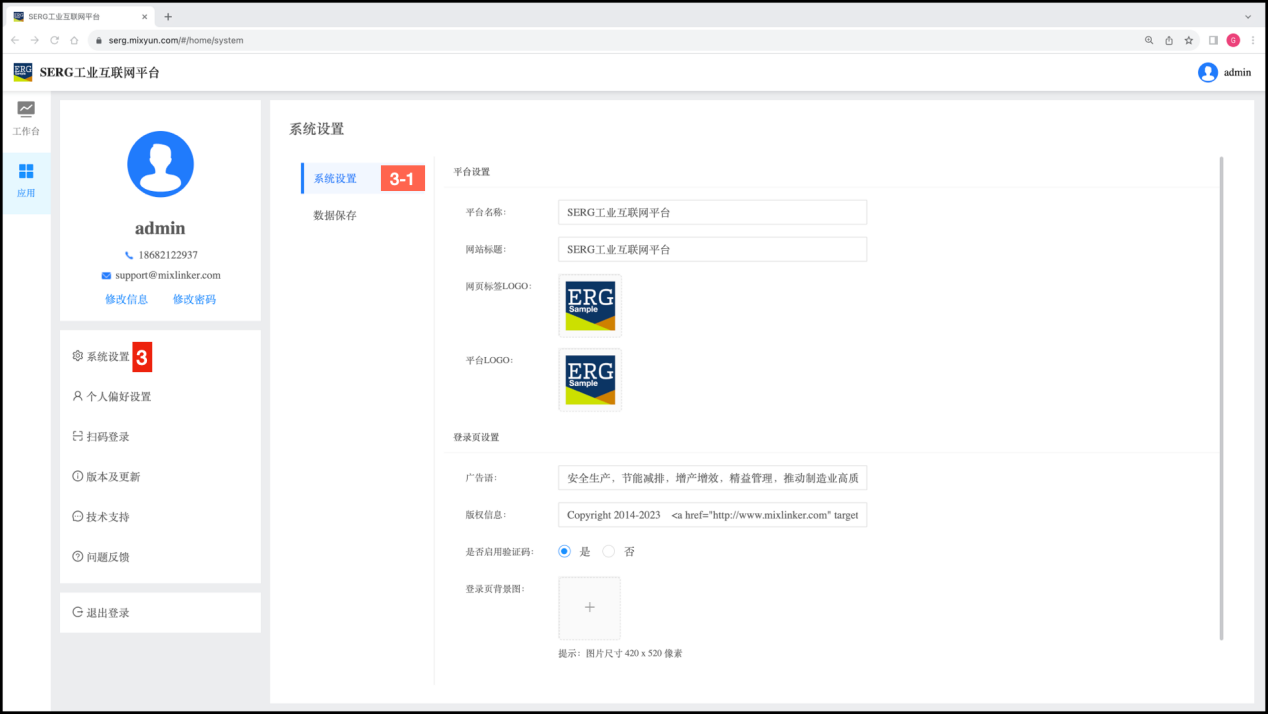Open new browser tab with plus icon
The width and height of the screenshot is (1268, 714).
click(x=168, y=16)
